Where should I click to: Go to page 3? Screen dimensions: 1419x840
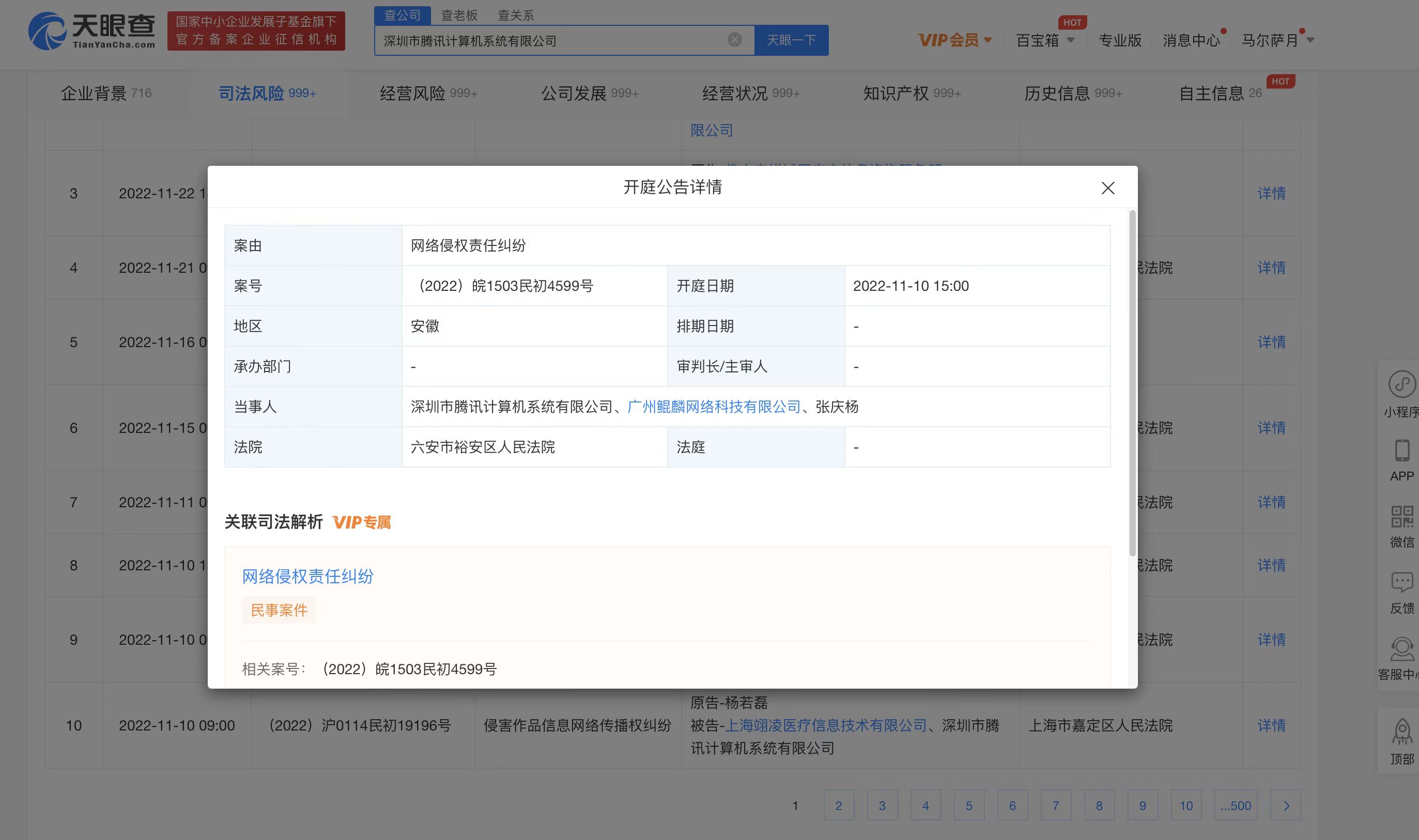point(882,805)
